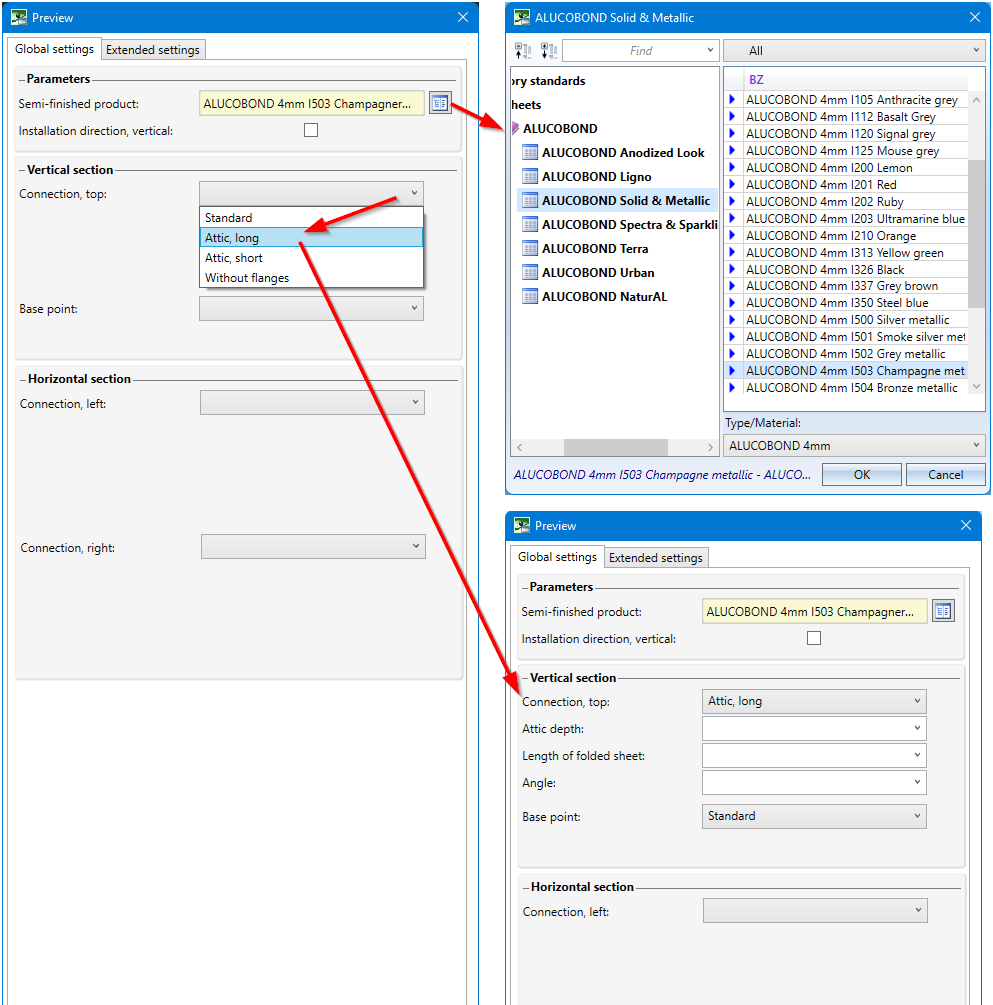Choose Attic, short from Connection top list
The image size is (993, 1005).
(312, 258)
